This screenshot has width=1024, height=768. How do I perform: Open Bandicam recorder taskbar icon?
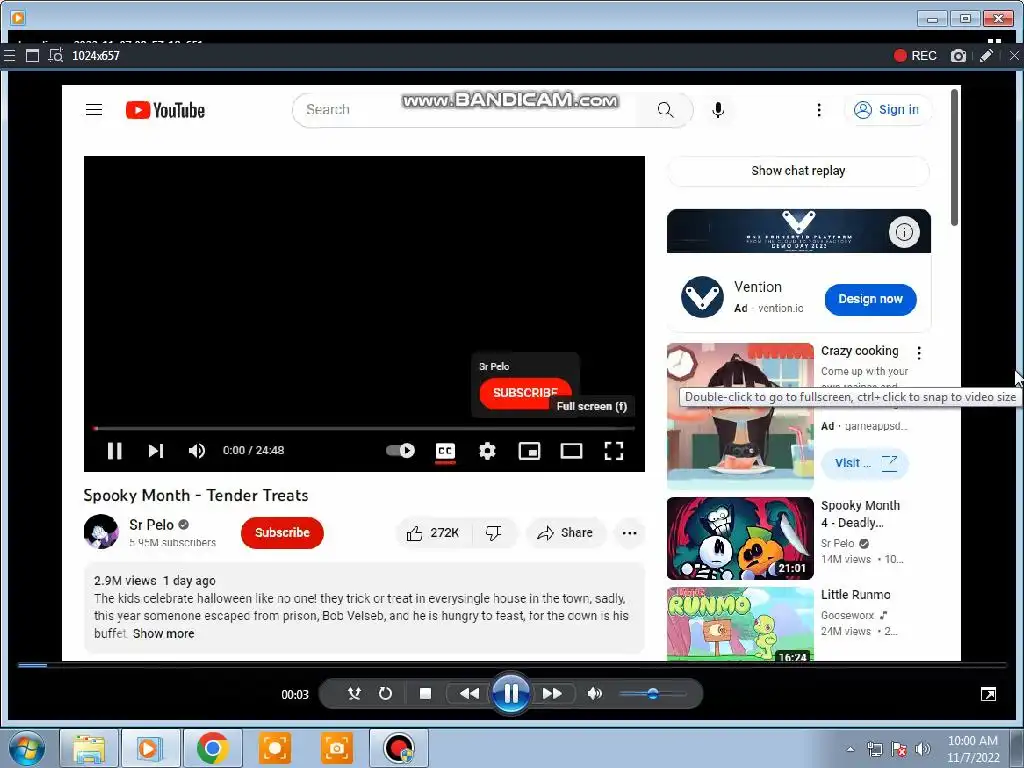coord(399,748)
